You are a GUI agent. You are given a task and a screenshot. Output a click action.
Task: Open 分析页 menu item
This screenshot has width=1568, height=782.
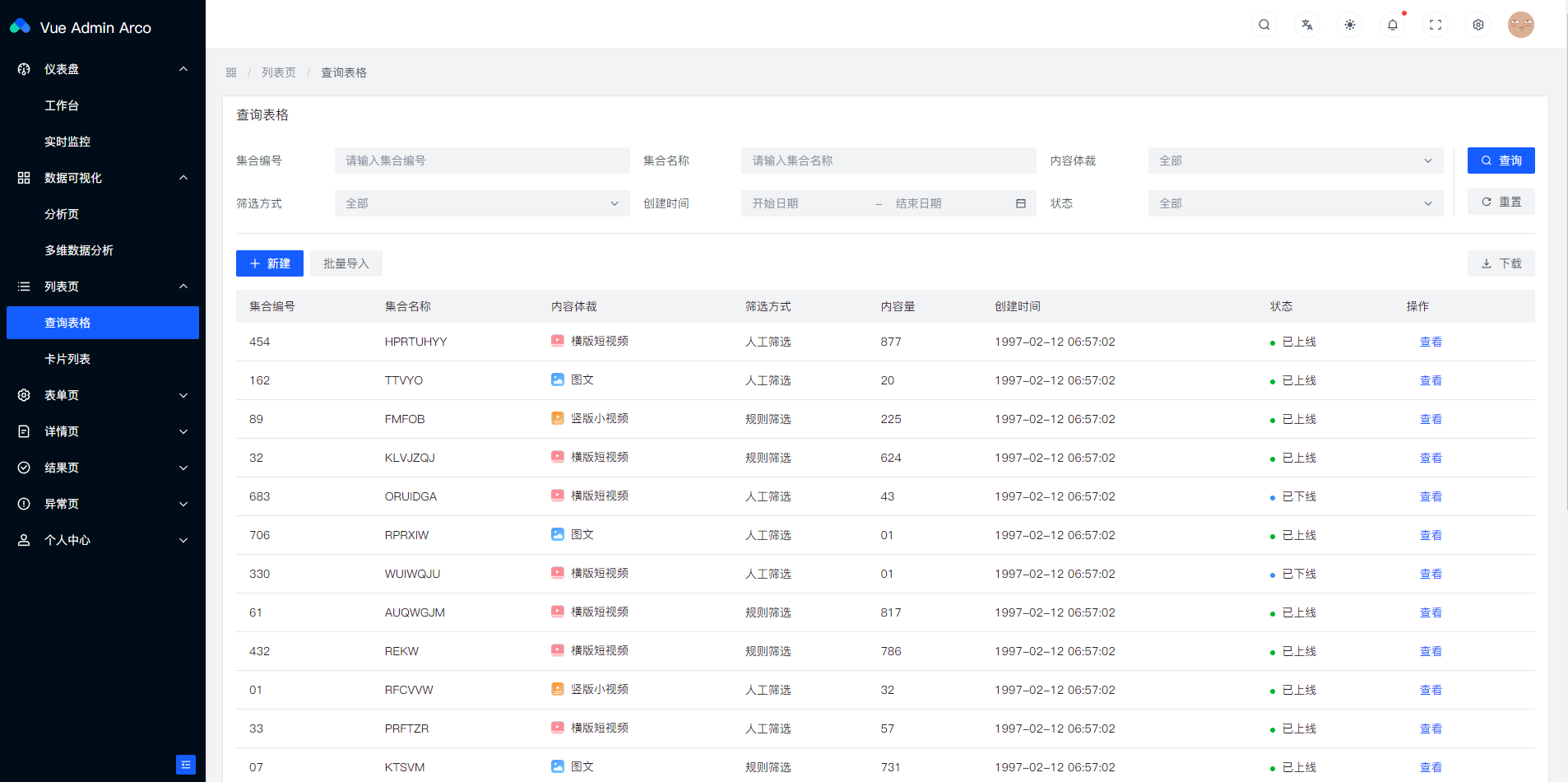coord(103,214)
